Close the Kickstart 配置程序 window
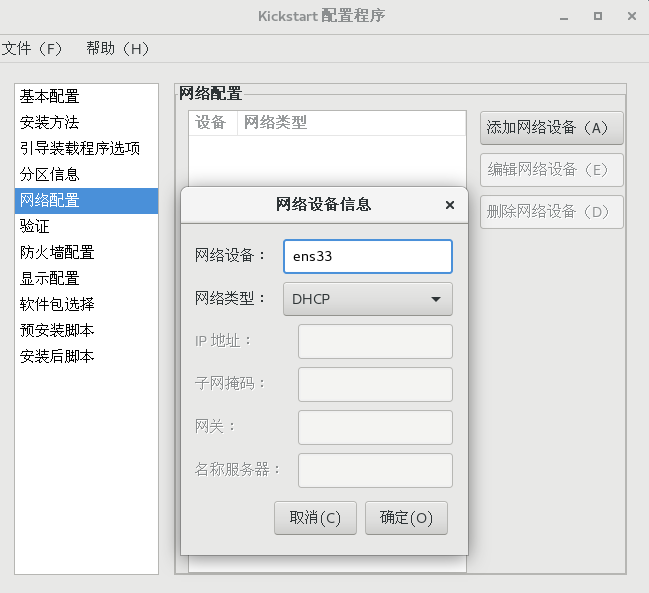649x593 pixels. [x=632, y=16]
